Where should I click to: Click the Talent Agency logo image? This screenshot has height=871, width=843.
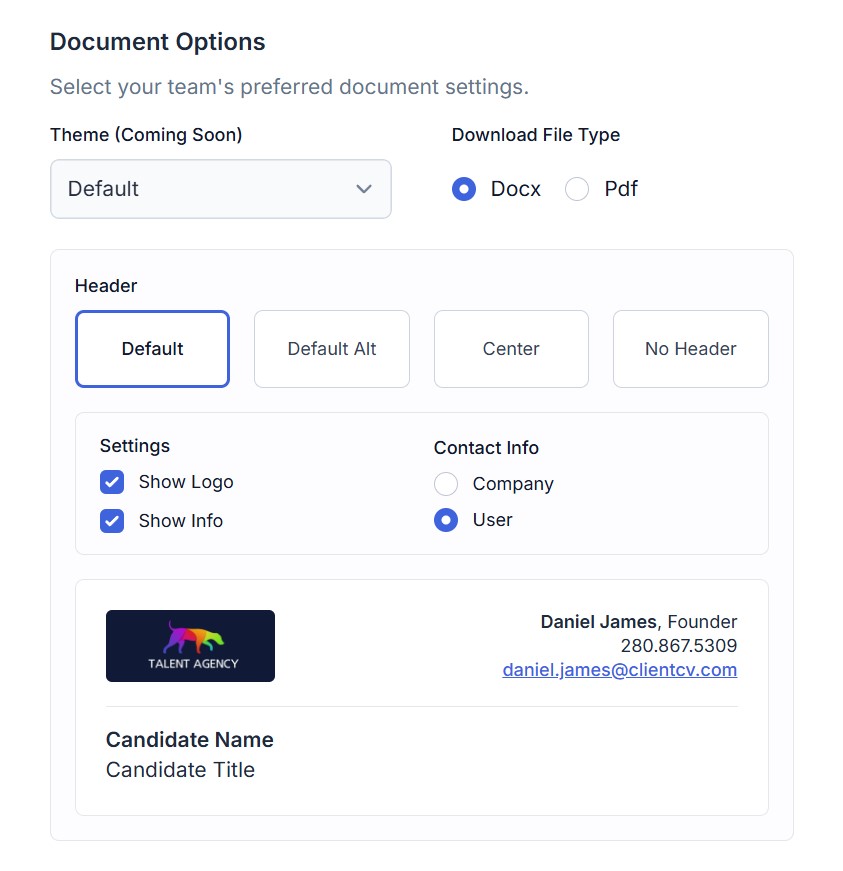[x=190, y=646]
